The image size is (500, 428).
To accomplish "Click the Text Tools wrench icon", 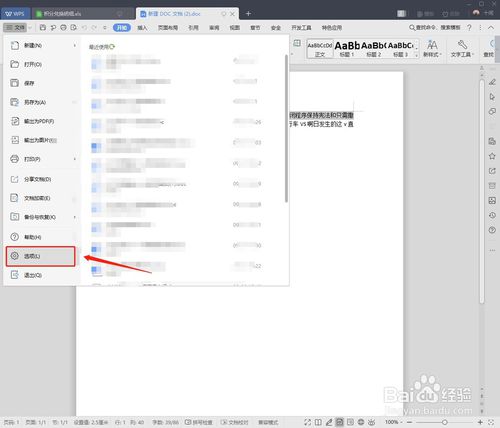I will [x=462, y=45].
